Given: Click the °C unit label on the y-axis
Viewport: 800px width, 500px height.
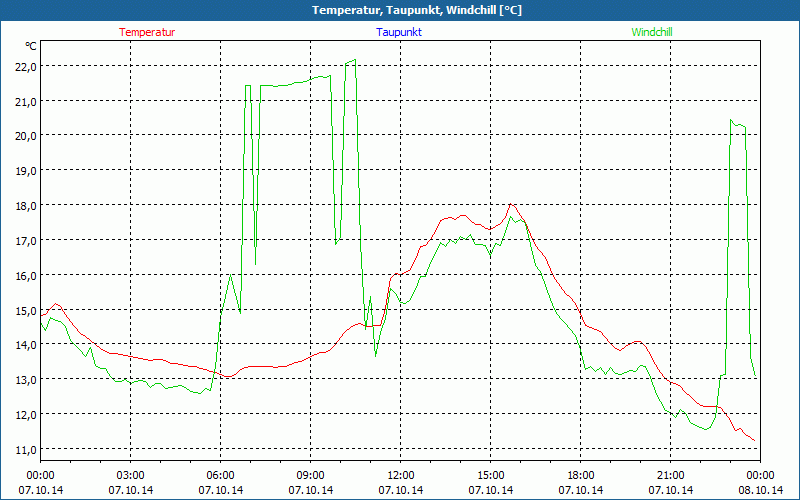Looking at the screenshot, I should click(x=31, y=46).
